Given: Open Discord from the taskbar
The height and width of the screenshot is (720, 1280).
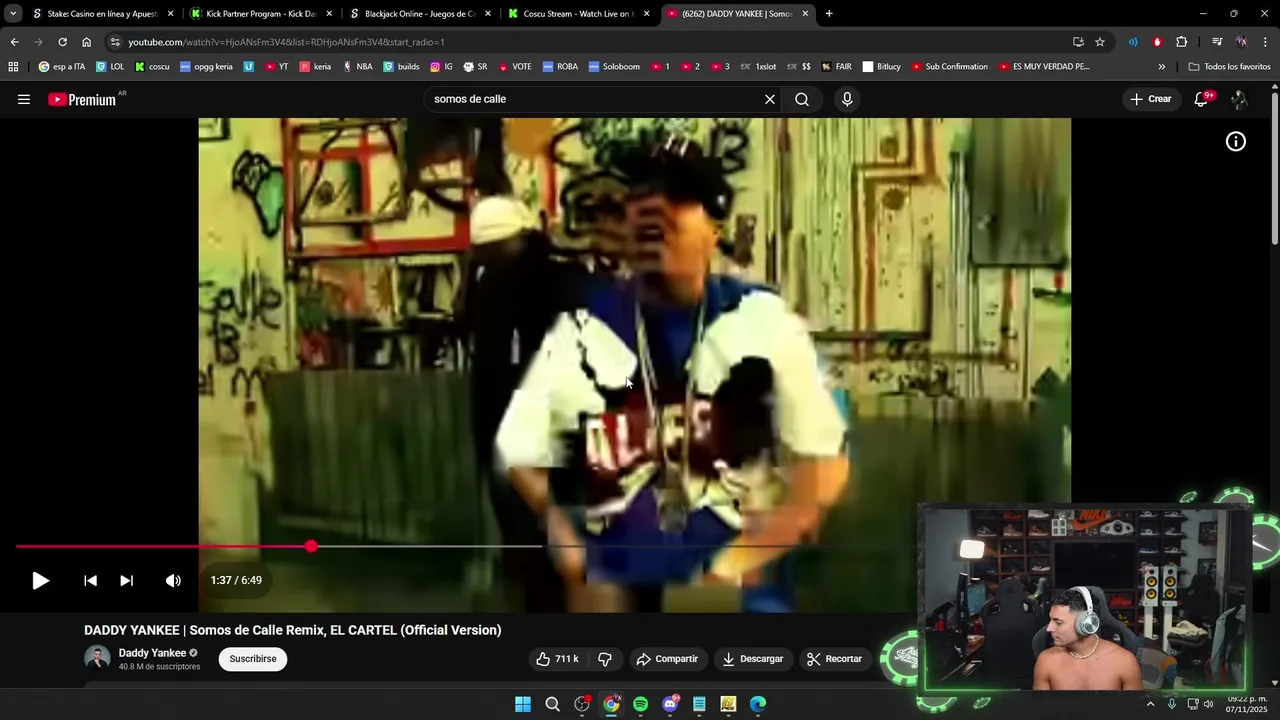Looking at the screenshot, I should (x=670, y=704).
